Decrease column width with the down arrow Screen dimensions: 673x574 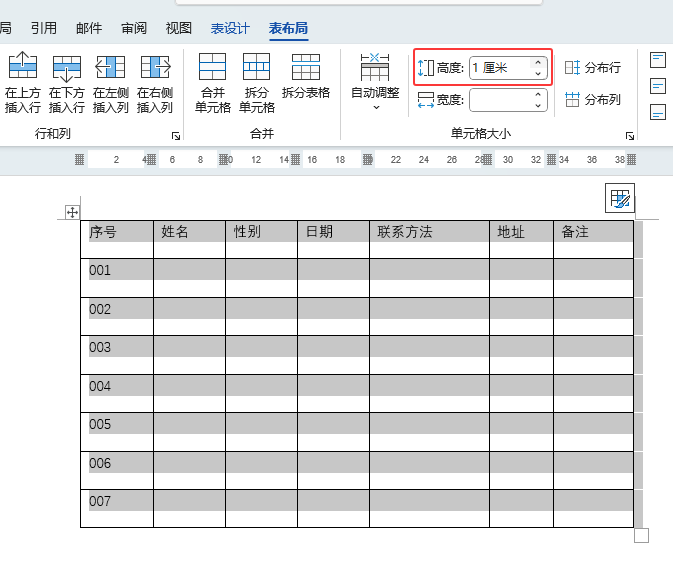point(538,106)
